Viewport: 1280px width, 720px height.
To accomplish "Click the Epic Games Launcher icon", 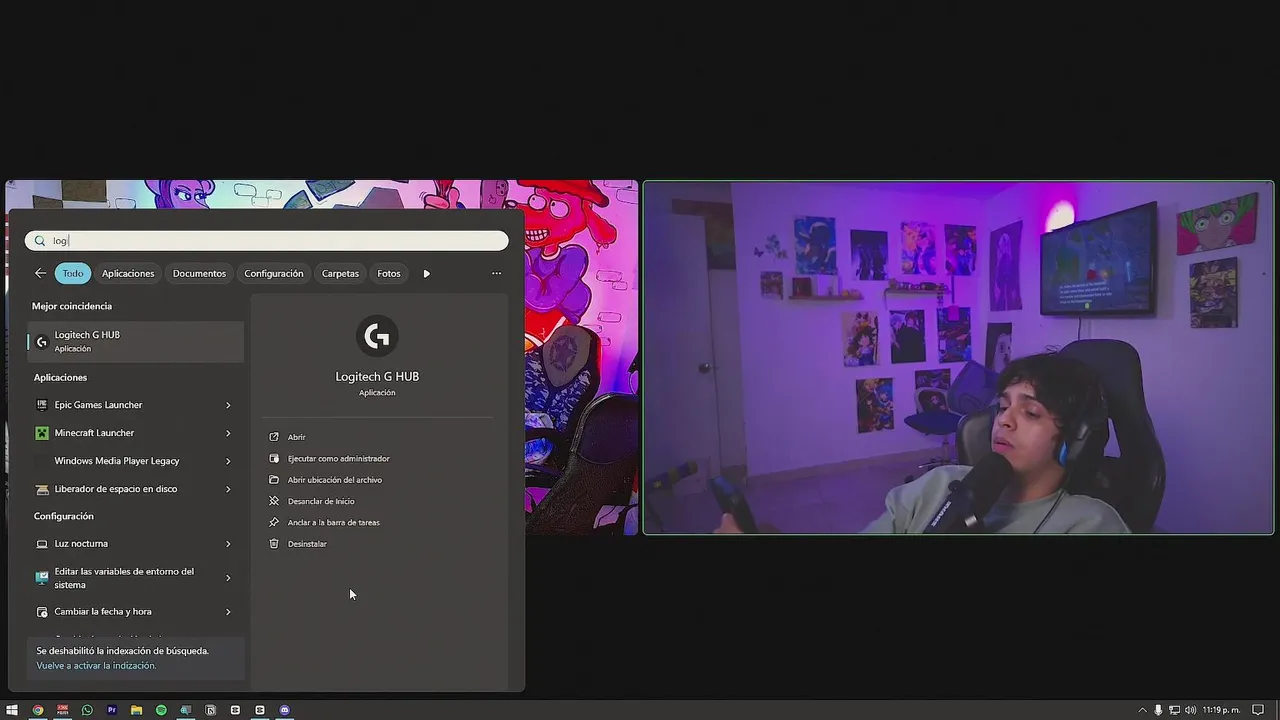I will (41, 405).
